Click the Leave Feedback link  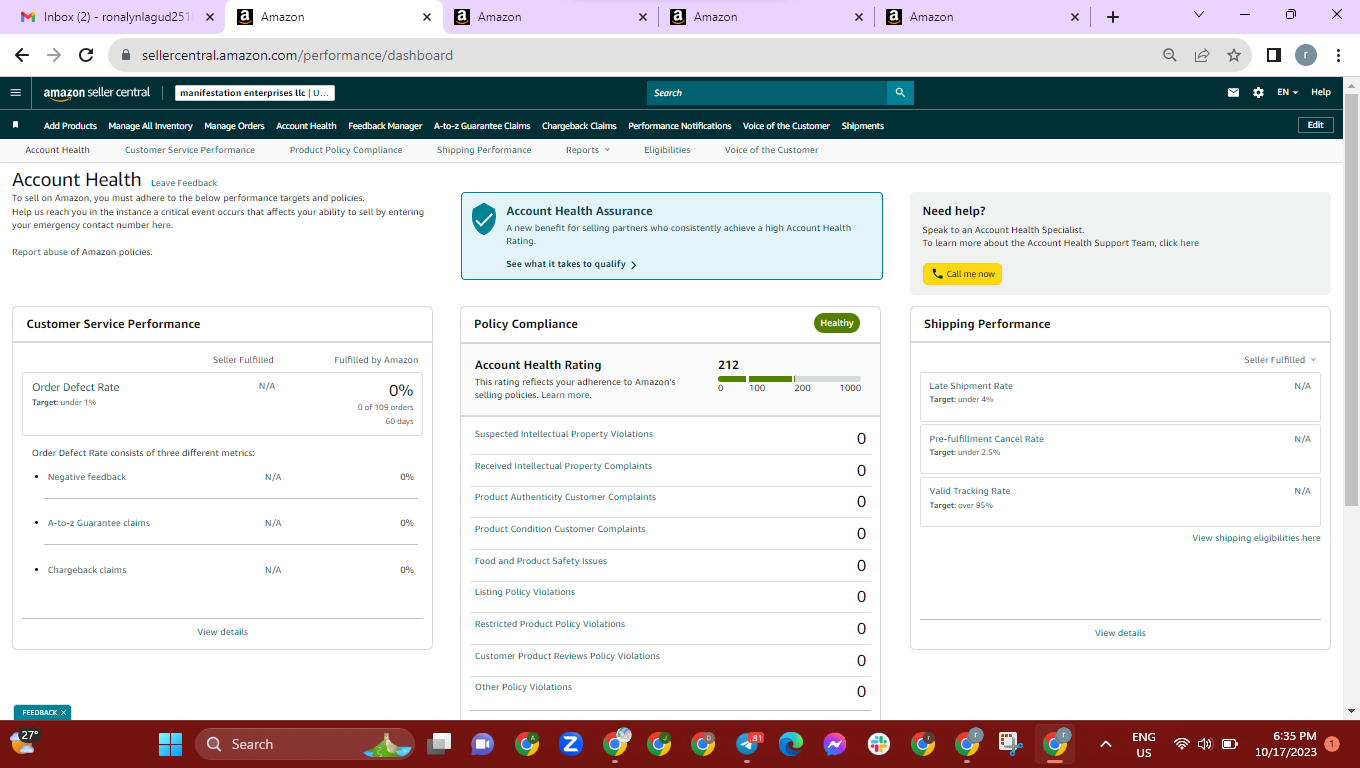pyautogui.click(x=184, y=183)
